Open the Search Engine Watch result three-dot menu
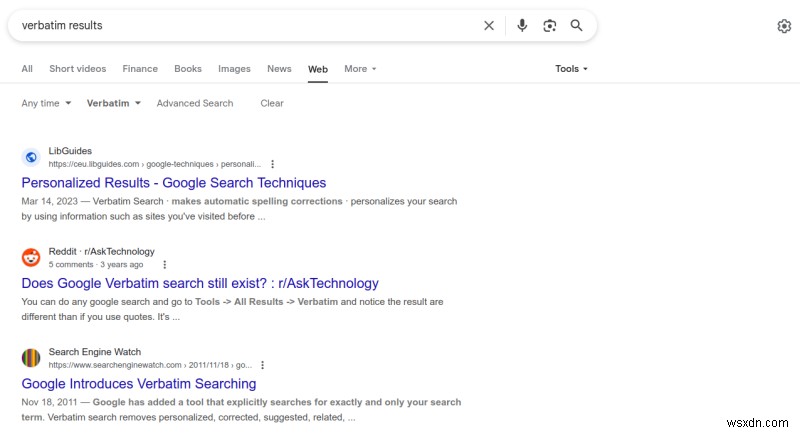Viewport: 800px width, 433px height. click(x=262, y=365)
